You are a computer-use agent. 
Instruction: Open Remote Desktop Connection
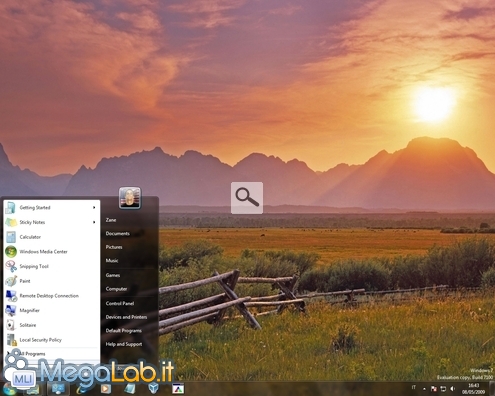[52, 296]
